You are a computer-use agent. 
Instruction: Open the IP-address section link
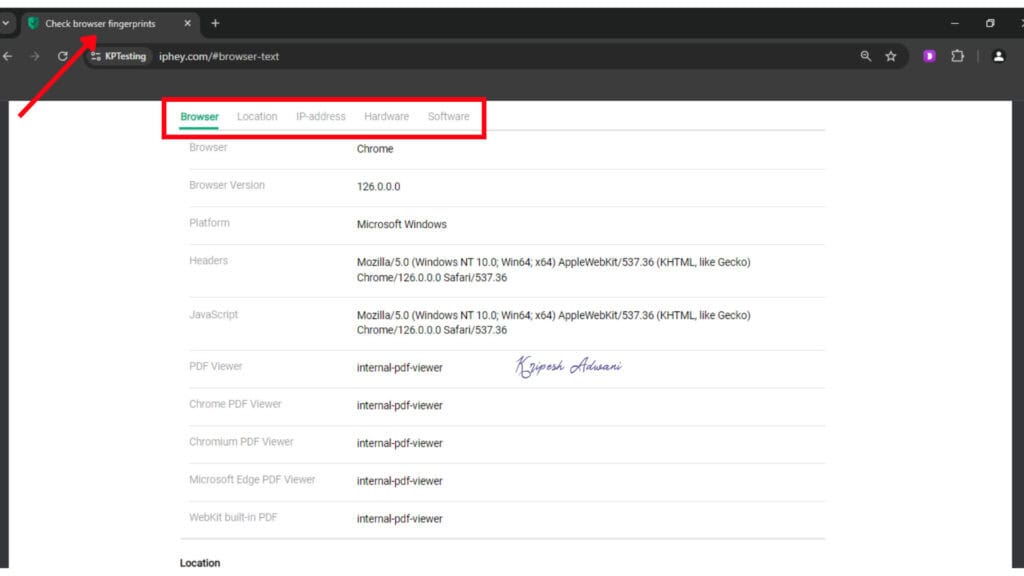pos(320,116)
